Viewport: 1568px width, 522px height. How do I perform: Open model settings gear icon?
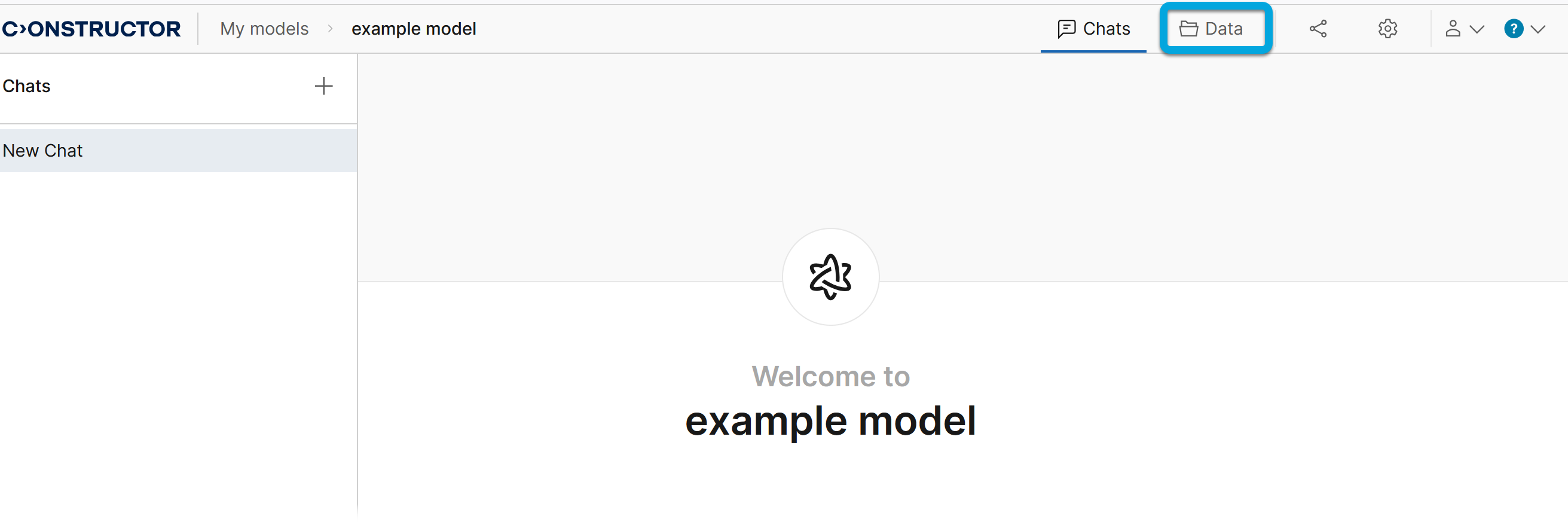pos(1387,29)
